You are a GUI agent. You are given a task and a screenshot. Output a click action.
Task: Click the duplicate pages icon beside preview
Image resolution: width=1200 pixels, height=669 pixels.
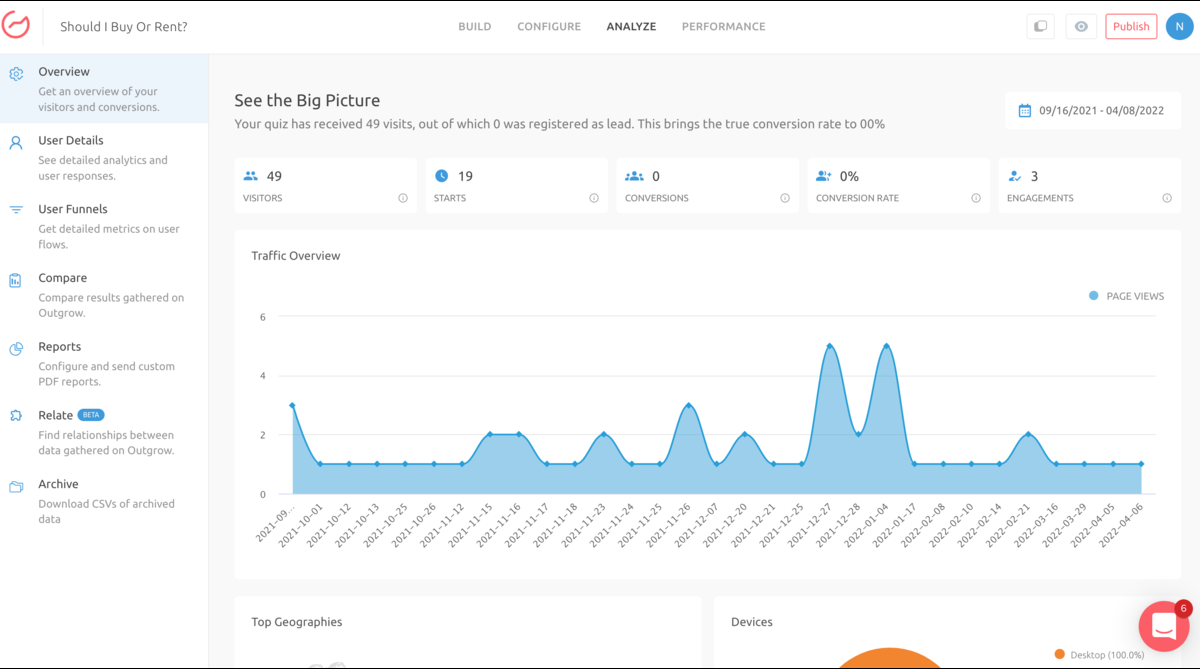(1040, 27)
